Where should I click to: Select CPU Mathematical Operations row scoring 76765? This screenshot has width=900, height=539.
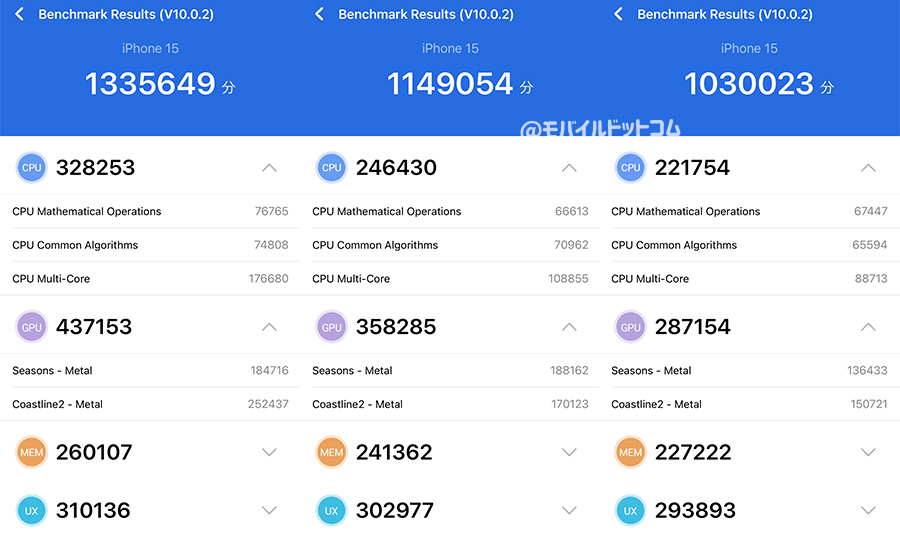(150, 211)
